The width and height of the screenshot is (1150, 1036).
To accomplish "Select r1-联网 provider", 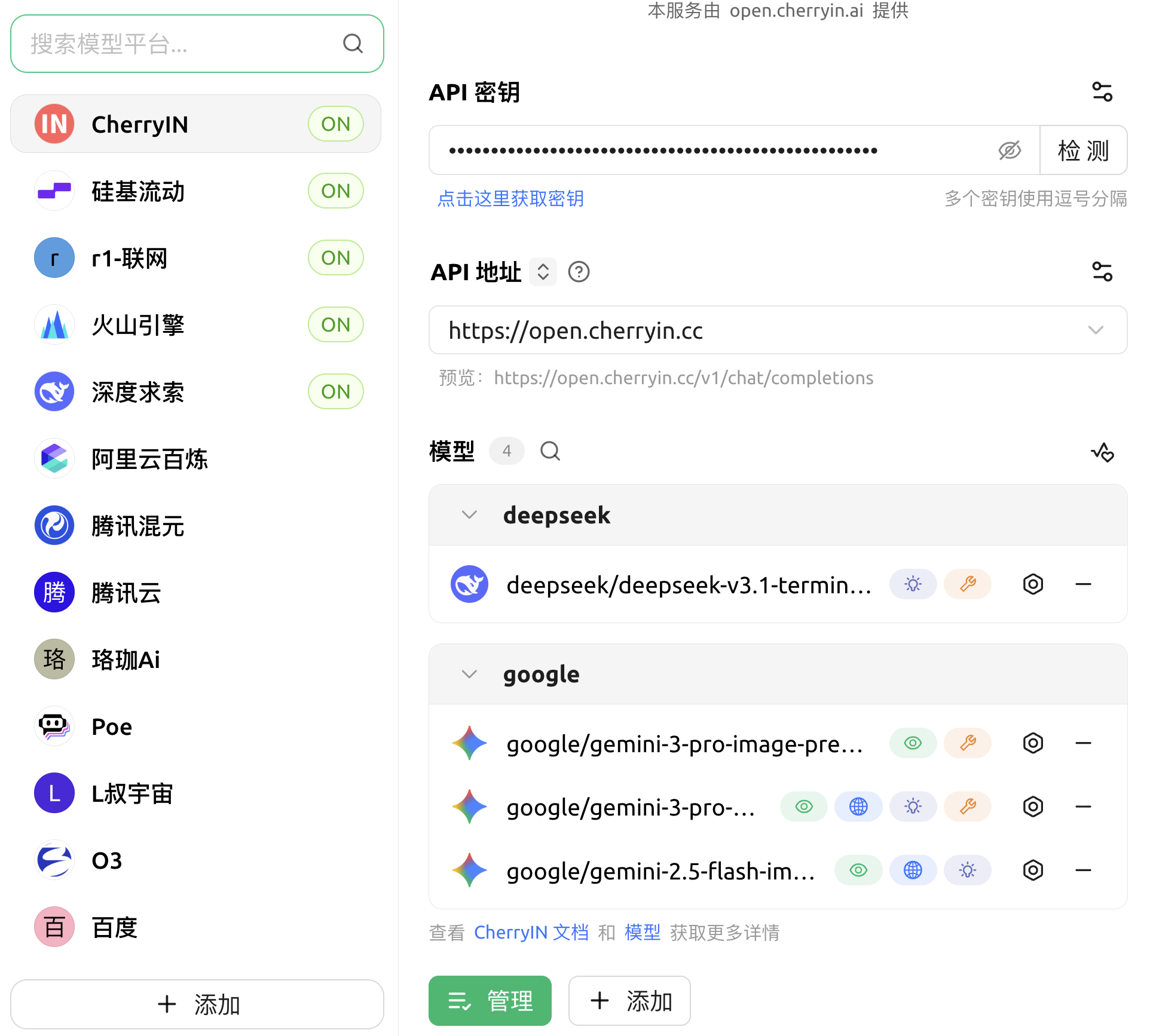I will point(196,258).
